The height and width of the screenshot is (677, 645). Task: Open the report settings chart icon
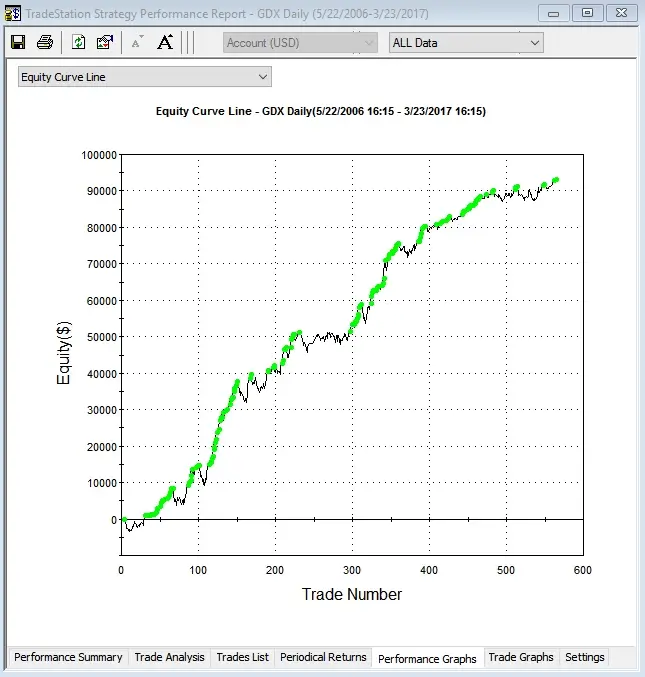[x=105, y=42]
